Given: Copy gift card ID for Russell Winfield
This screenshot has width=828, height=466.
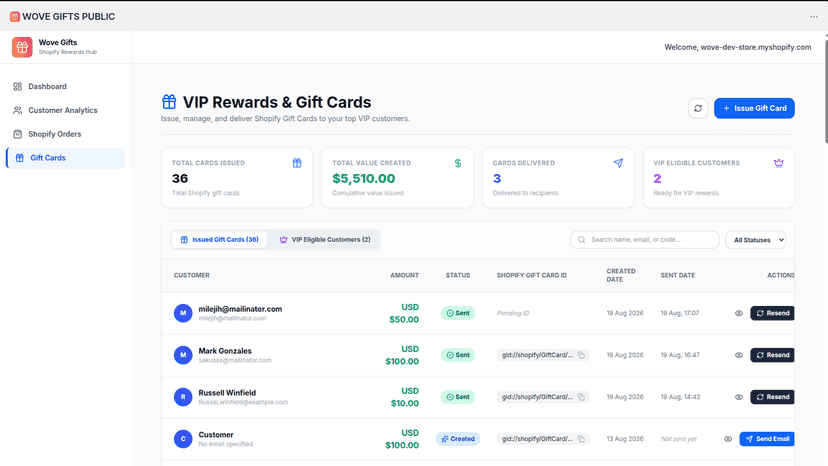Looking at the screenshot, I should tap(581, 397).
